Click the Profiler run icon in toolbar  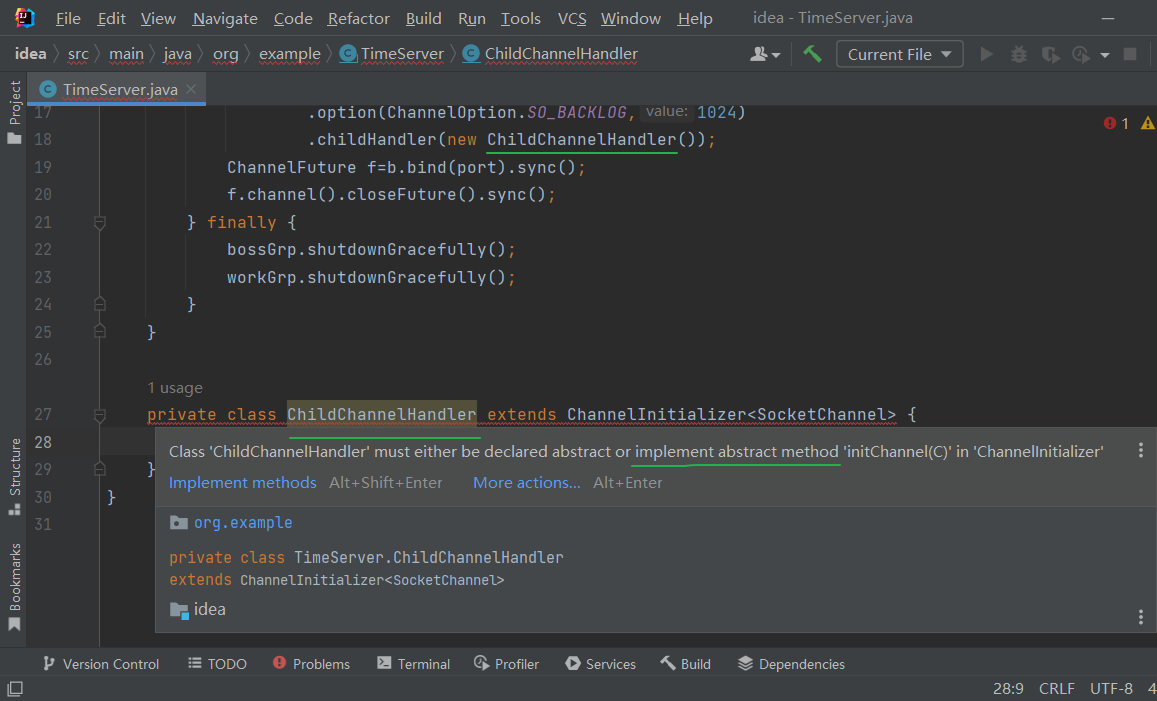1081,55
